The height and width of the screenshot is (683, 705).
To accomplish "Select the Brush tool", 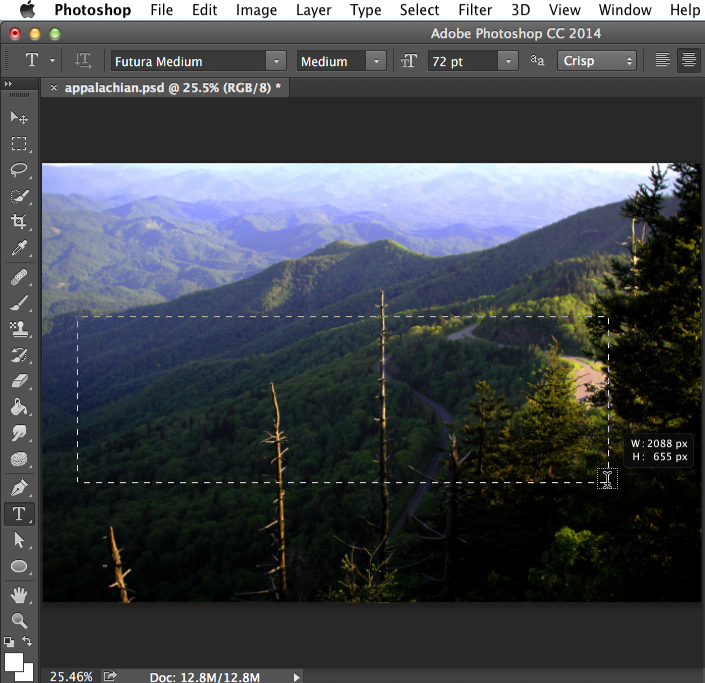I will pyautogui.click(x=19, y=304).
